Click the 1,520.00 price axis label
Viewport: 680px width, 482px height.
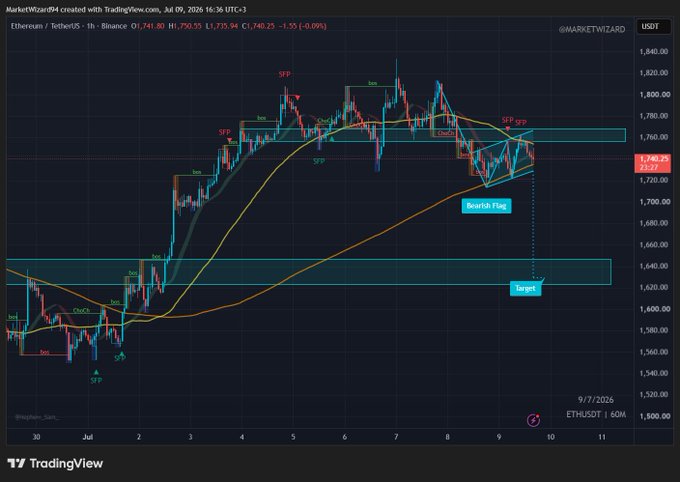[654, 394]
